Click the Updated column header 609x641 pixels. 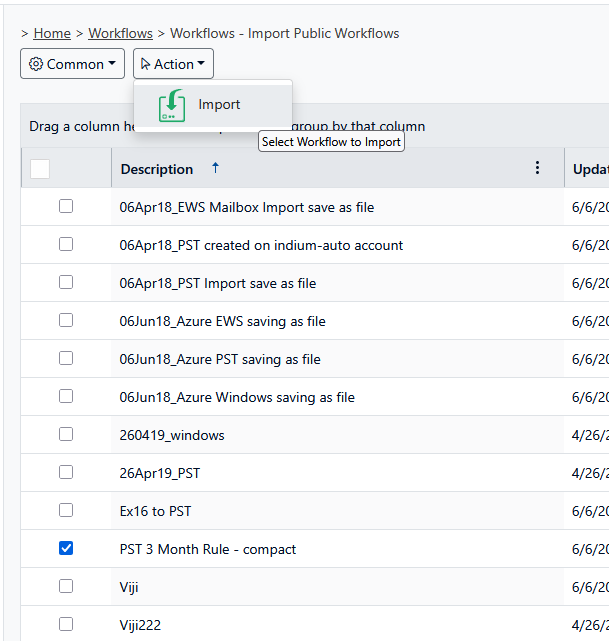point(589,169)
